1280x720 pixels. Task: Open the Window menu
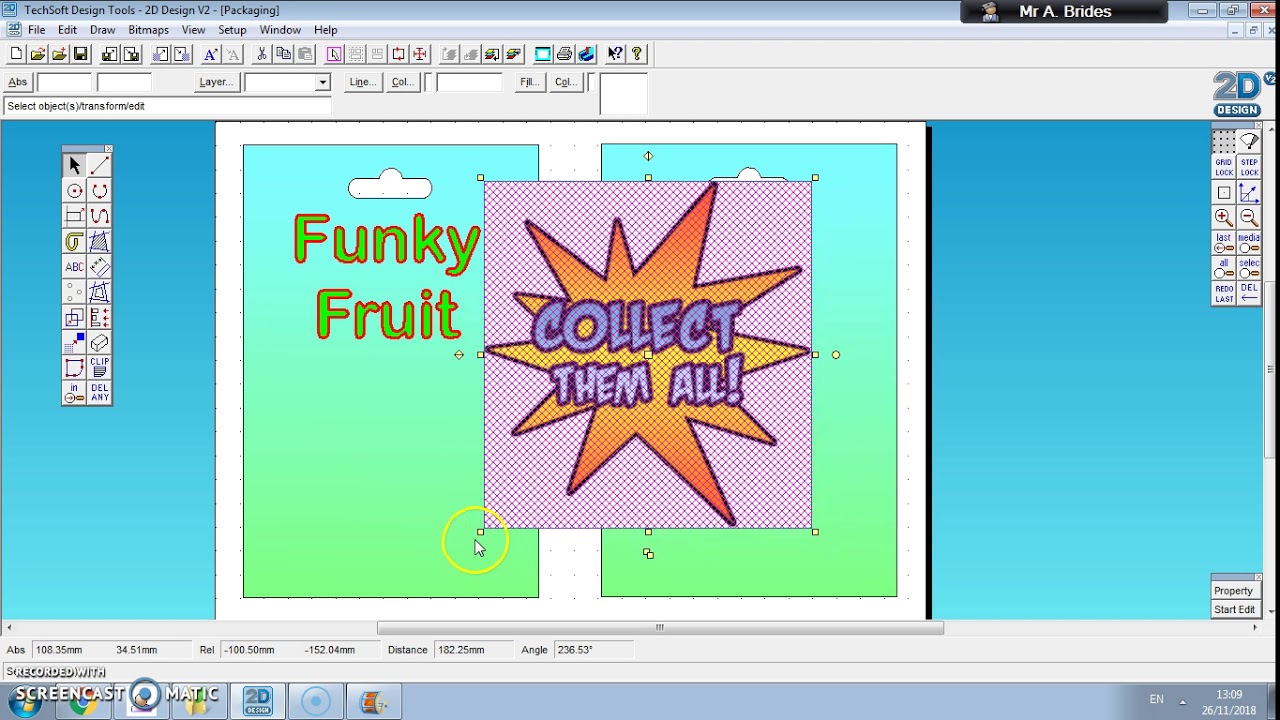click(x=280, y=30)
